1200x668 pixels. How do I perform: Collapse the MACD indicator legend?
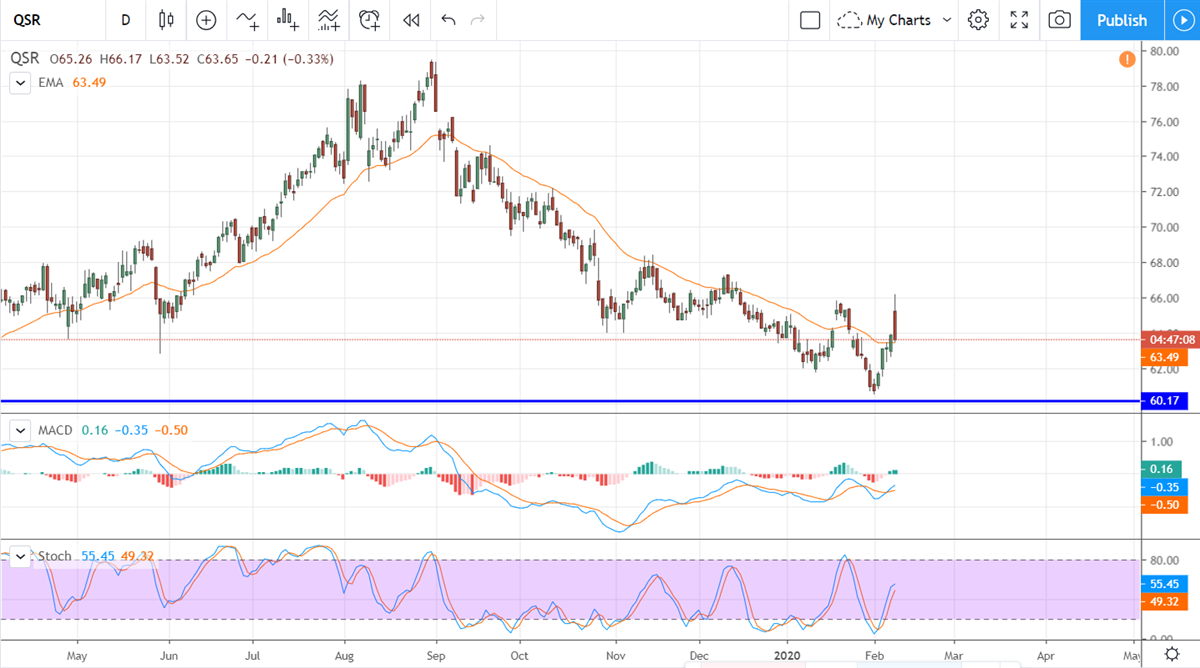point(20,430)
